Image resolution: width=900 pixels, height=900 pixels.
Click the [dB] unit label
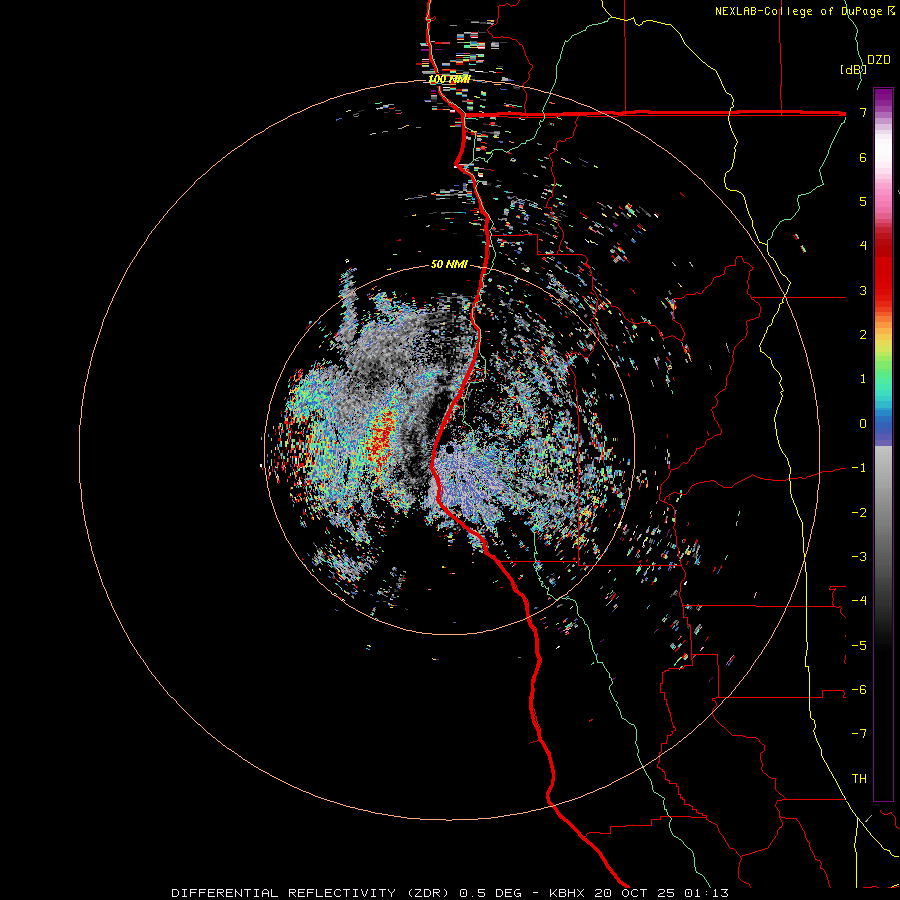pyautogui.click(x=854, y=69)
